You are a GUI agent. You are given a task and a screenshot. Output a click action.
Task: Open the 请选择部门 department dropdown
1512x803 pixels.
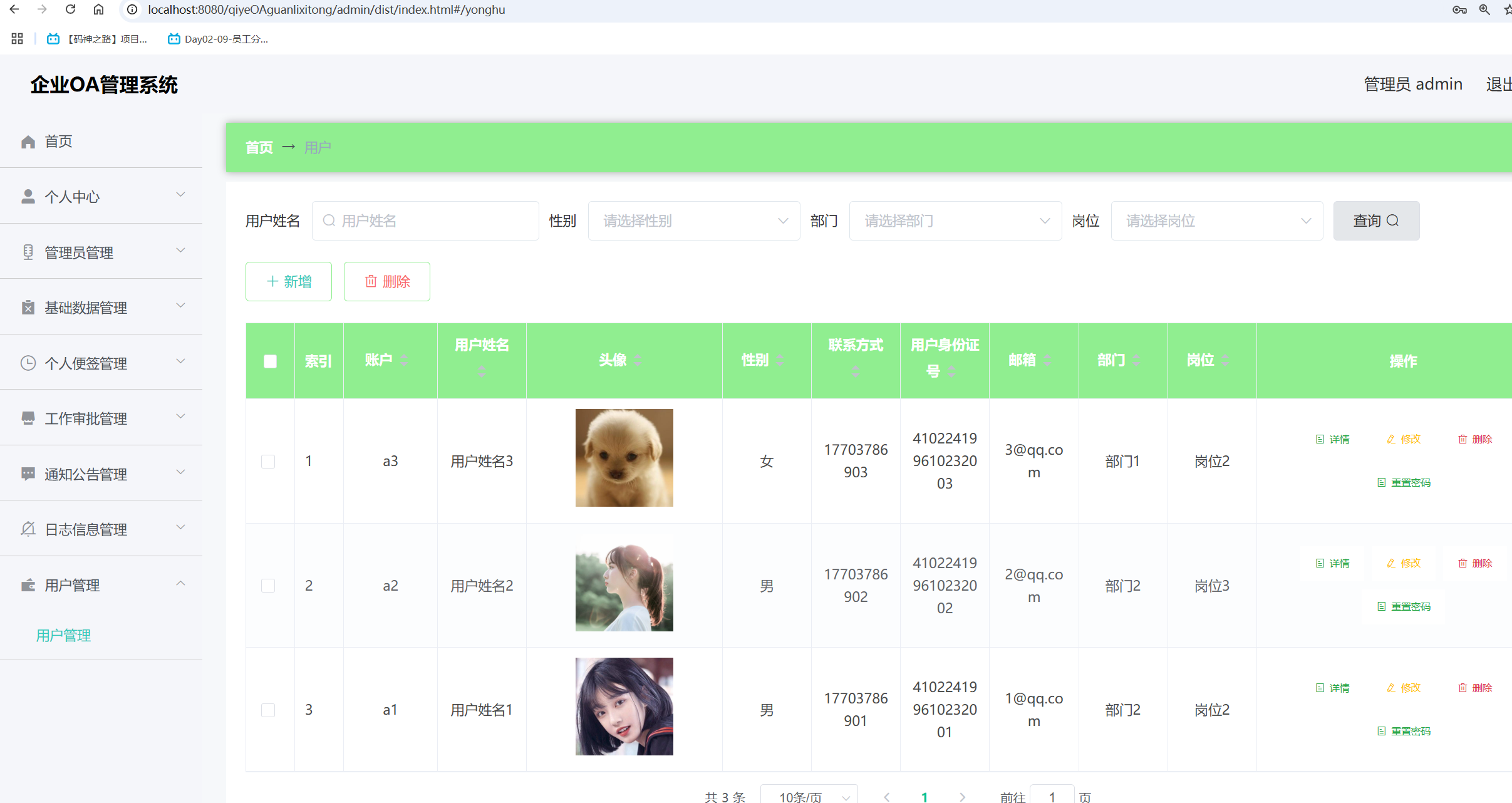(955, 220)
